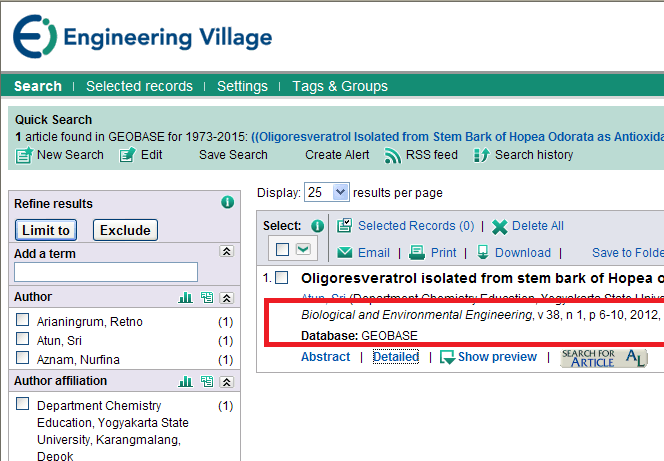Viewport: 664px width, 461px height.
Task: Open the select options dropdown arrow
Action: [303, 249]
